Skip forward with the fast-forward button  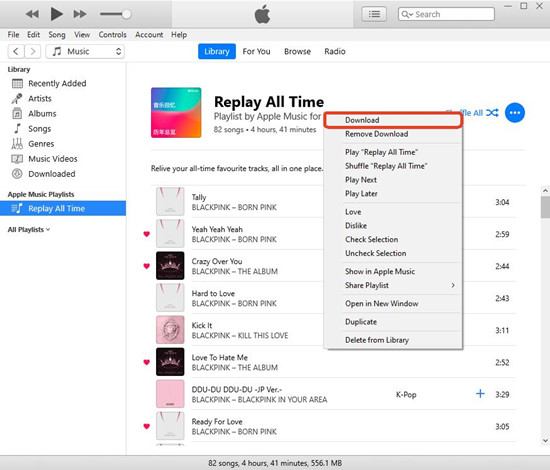point(80,14)
